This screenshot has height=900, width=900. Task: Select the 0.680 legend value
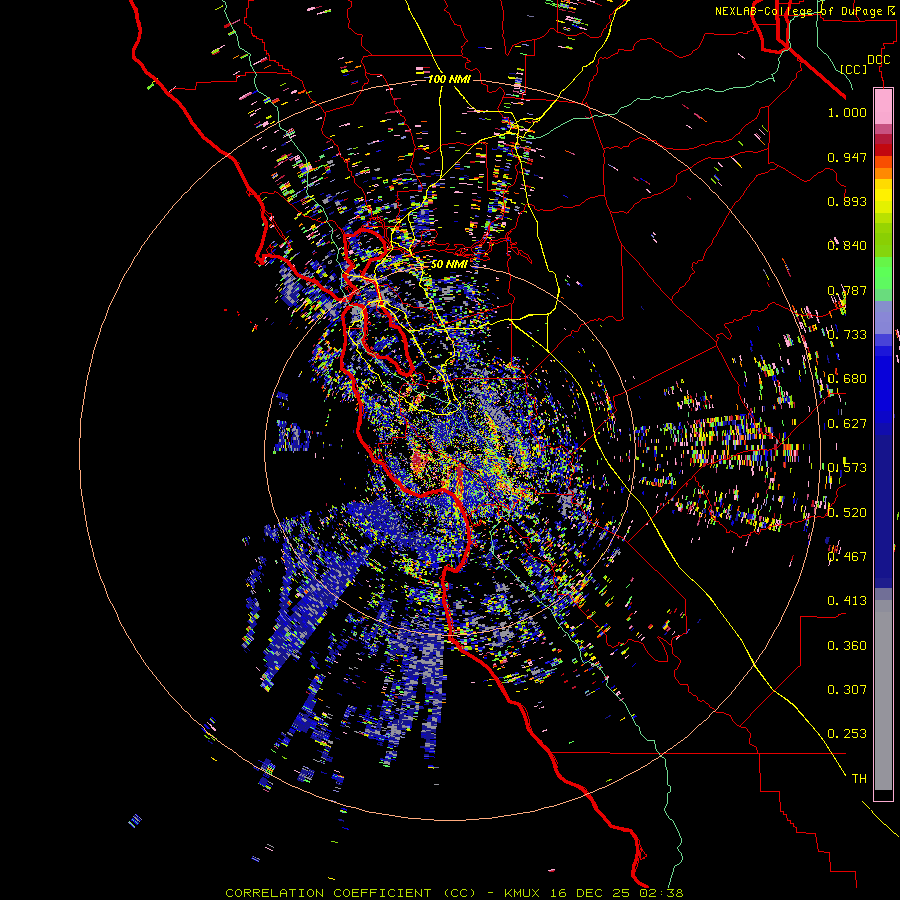(x=847, y=379)
